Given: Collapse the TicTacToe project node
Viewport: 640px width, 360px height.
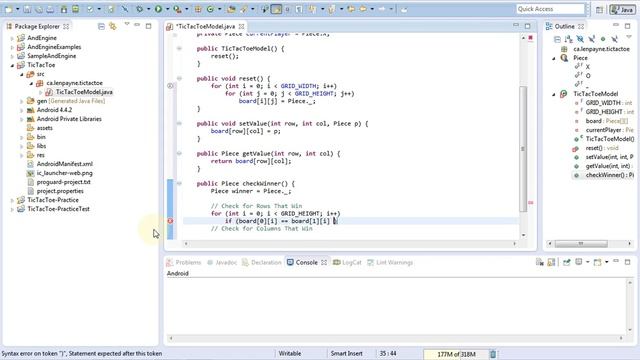Looking at the screenshot, I should tap(12, 65).
